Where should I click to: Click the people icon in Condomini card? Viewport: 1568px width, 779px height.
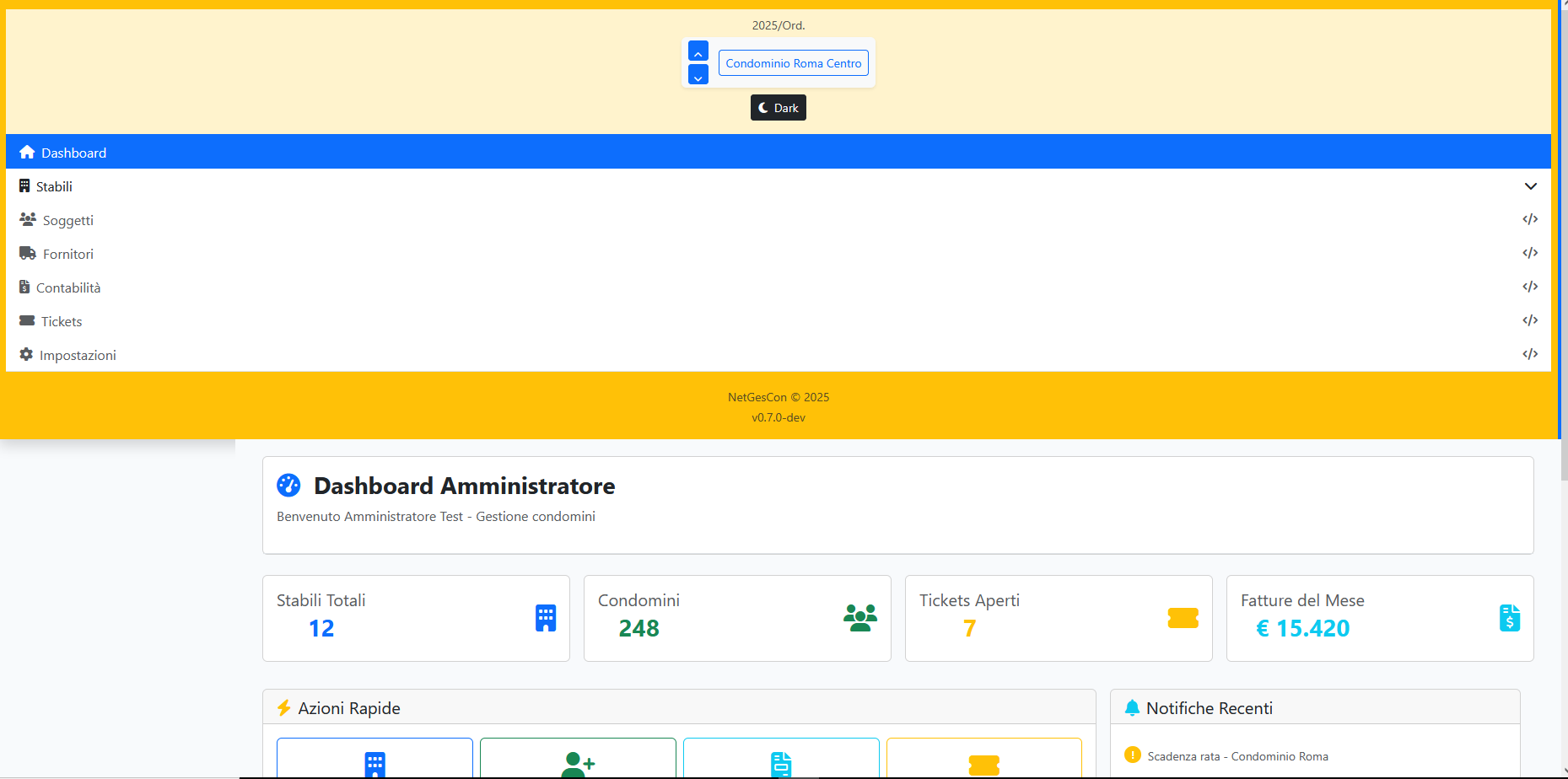point(860,618)
